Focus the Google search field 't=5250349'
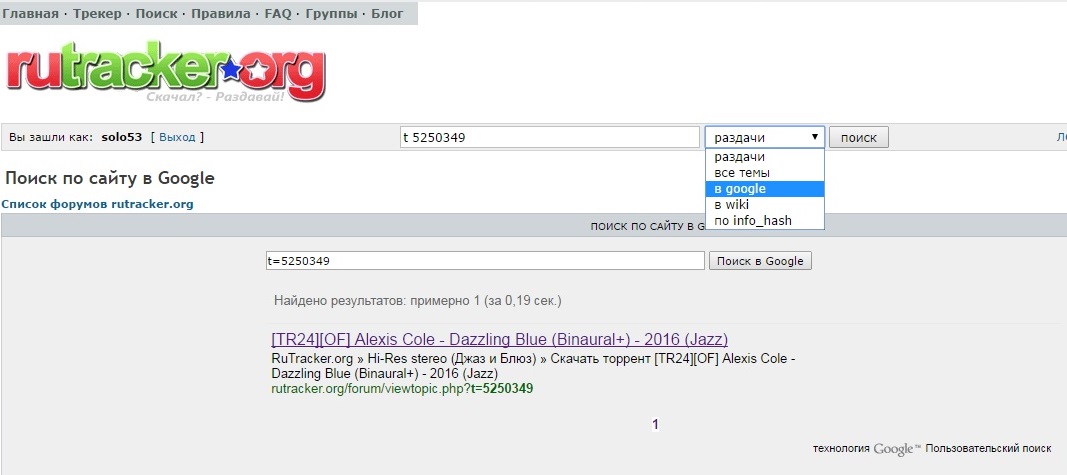Screen dimensions: 1067x475 (485, 261)
